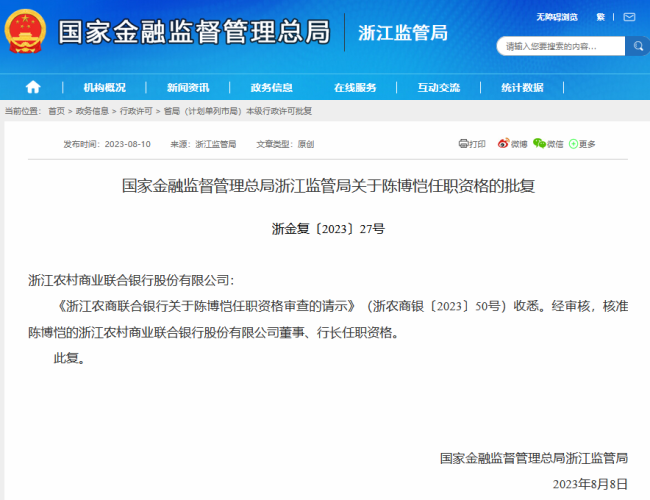Open 政务信息 menu

[x=272, y=87]
